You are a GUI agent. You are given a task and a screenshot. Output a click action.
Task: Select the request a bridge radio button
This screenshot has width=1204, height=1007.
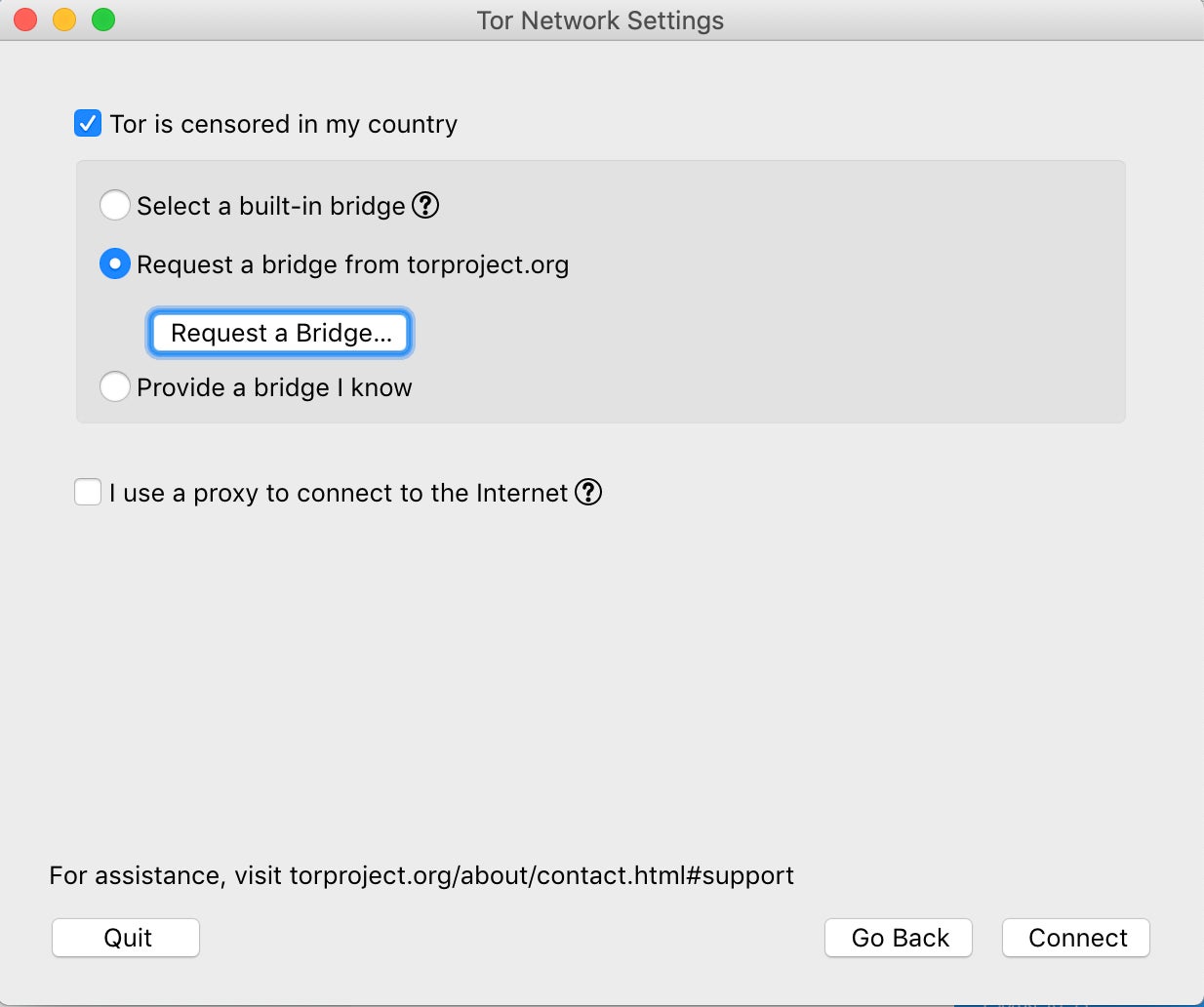point(115,264)
